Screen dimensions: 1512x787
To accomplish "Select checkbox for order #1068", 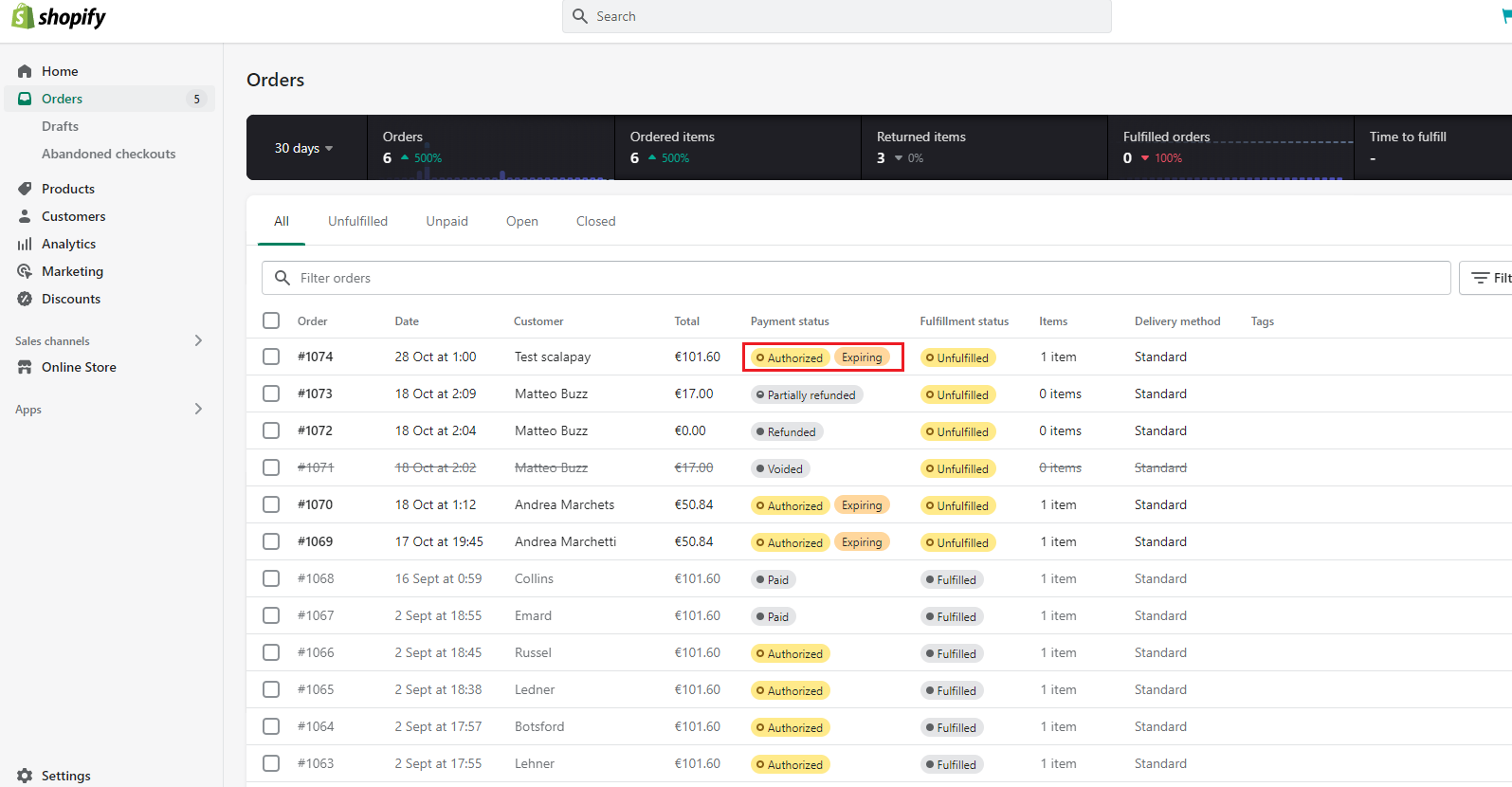I will 271,578.
